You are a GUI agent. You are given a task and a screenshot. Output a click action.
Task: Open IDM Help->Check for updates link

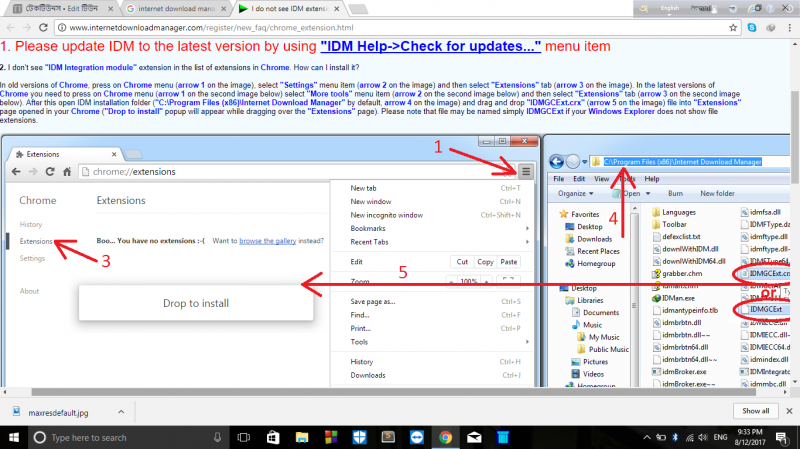[430, 46]
